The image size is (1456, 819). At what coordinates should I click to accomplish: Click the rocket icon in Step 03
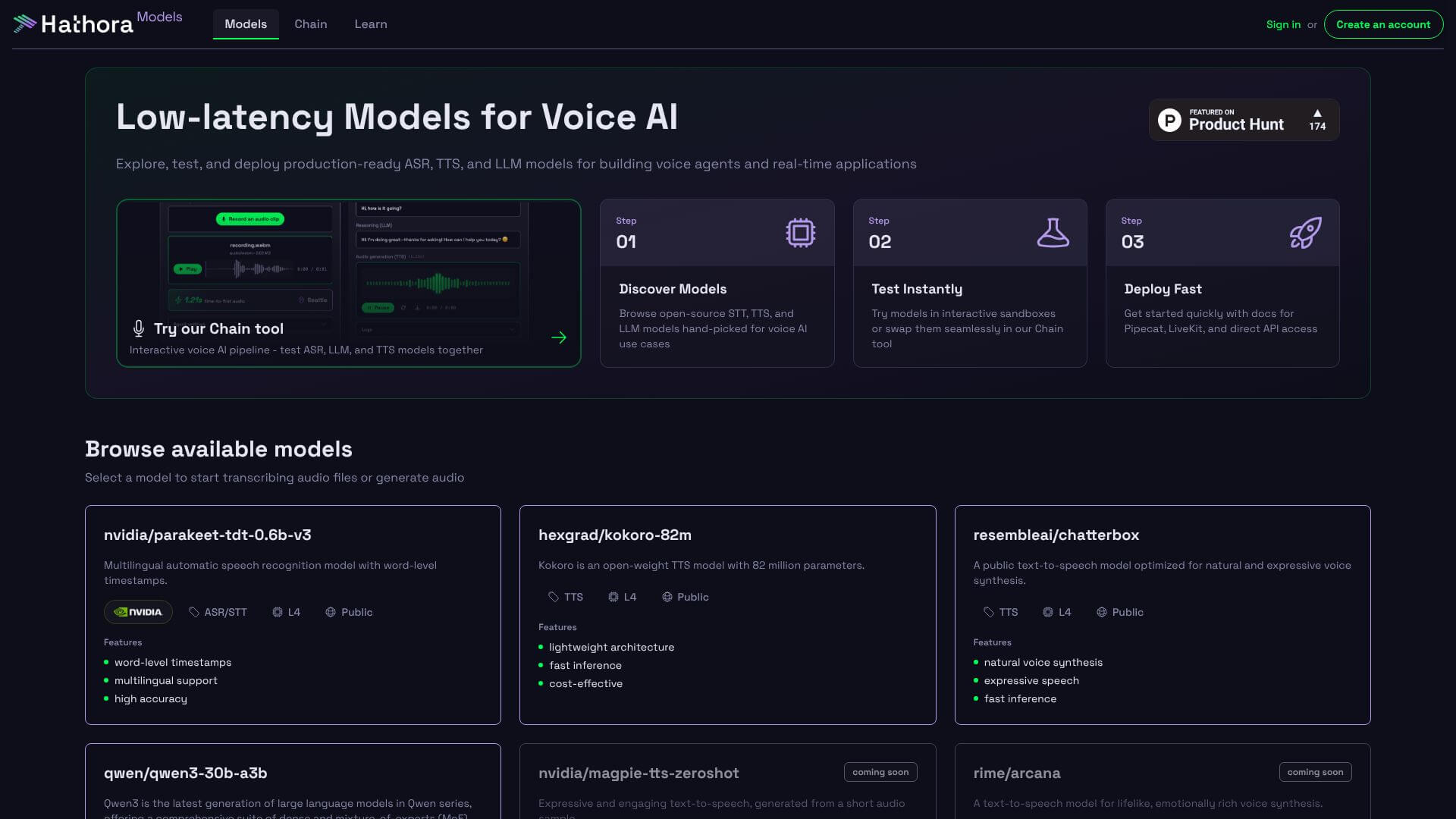tap(1305, 233)
